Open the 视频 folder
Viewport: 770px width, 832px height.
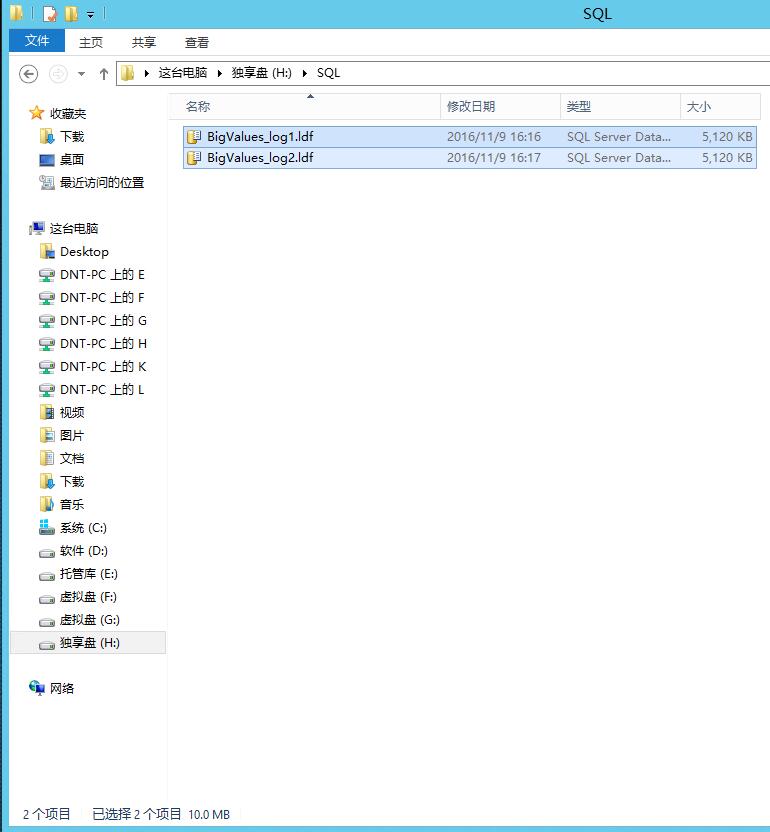[72, 413]
